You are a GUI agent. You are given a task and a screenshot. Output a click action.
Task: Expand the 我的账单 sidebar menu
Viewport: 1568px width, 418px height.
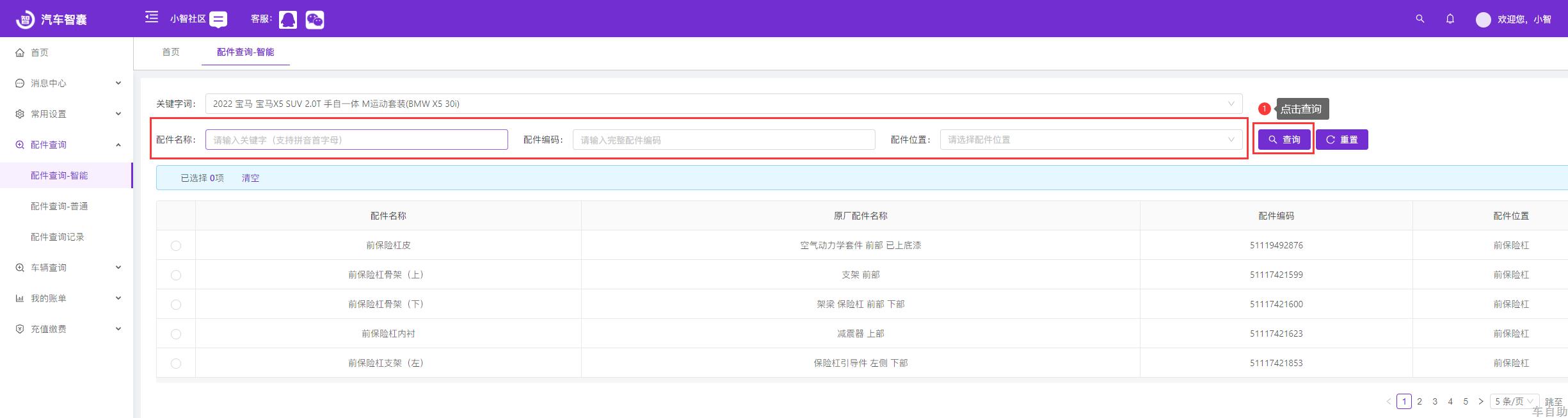pyautogui.click(x=118, y=298)
